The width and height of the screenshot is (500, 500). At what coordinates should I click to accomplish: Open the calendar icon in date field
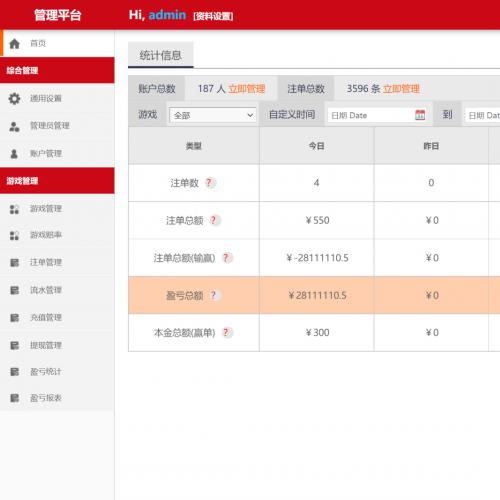(x=420, y=115)
